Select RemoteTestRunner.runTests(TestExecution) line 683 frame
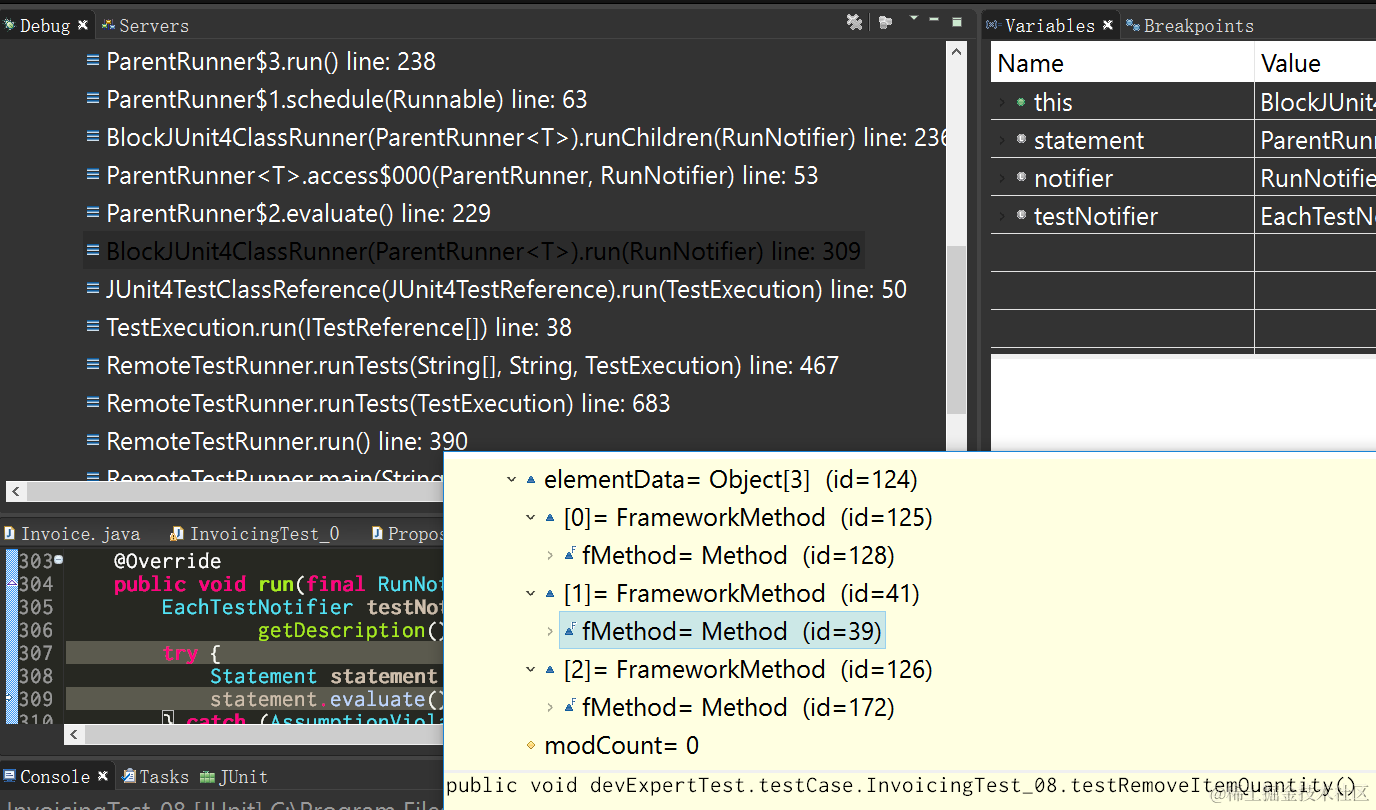This screenshot has height=810, width=1376. click(388, 404)
